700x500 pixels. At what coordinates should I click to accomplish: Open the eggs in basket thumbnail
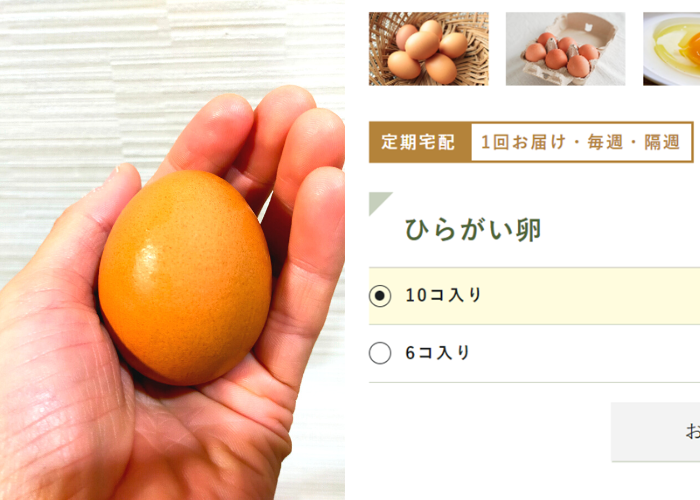pyautogui.click(x=429, y=49)
